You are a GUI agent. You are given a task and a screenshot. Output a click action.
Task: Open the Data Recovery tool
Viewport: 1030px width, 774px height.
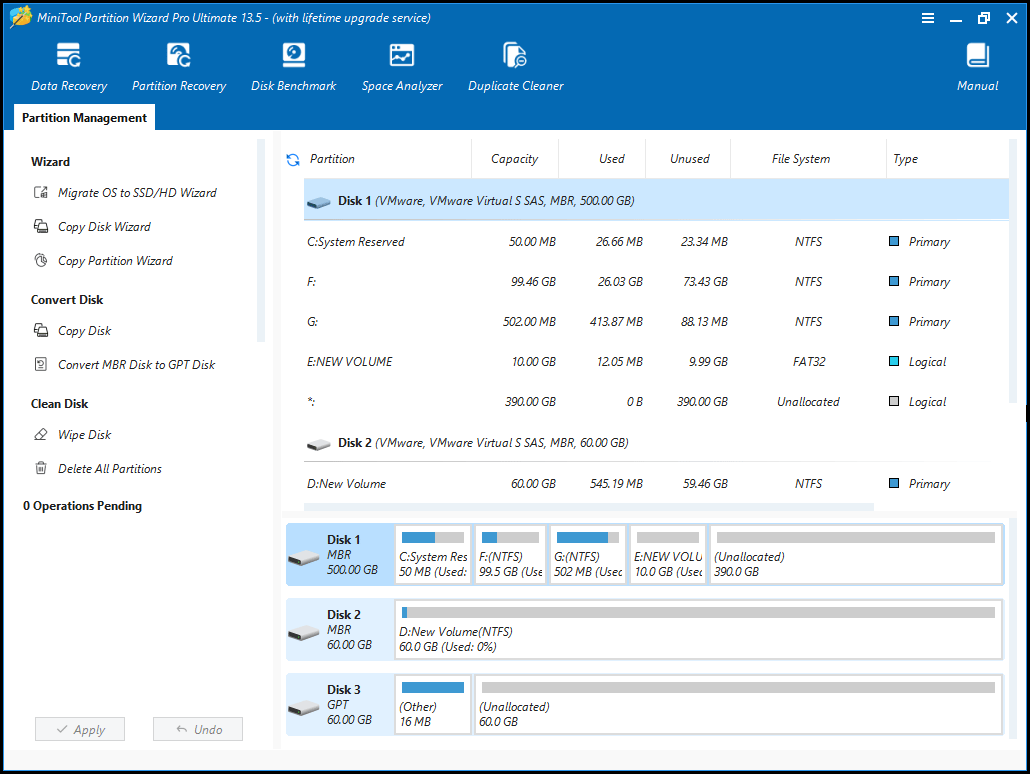(x=68, y=65)
